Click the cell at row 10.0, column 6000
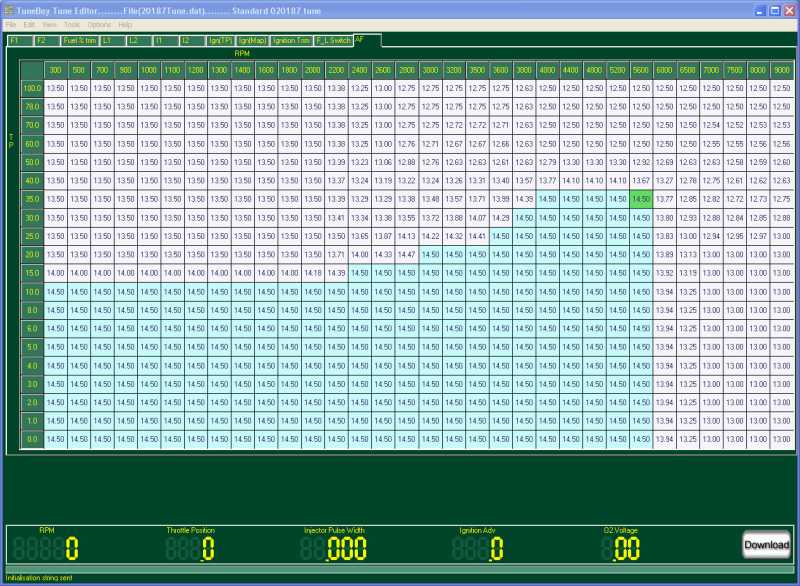Screen dimensions: 800x586 coord(664,292)
